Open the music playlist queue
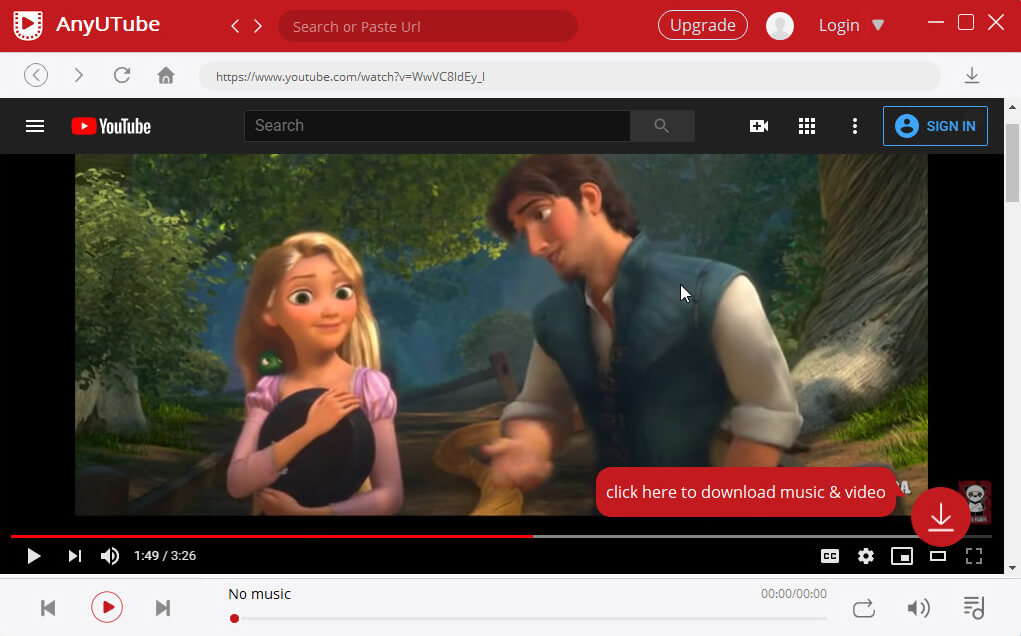Screen dimensions: 1021x636 point(974,608)
